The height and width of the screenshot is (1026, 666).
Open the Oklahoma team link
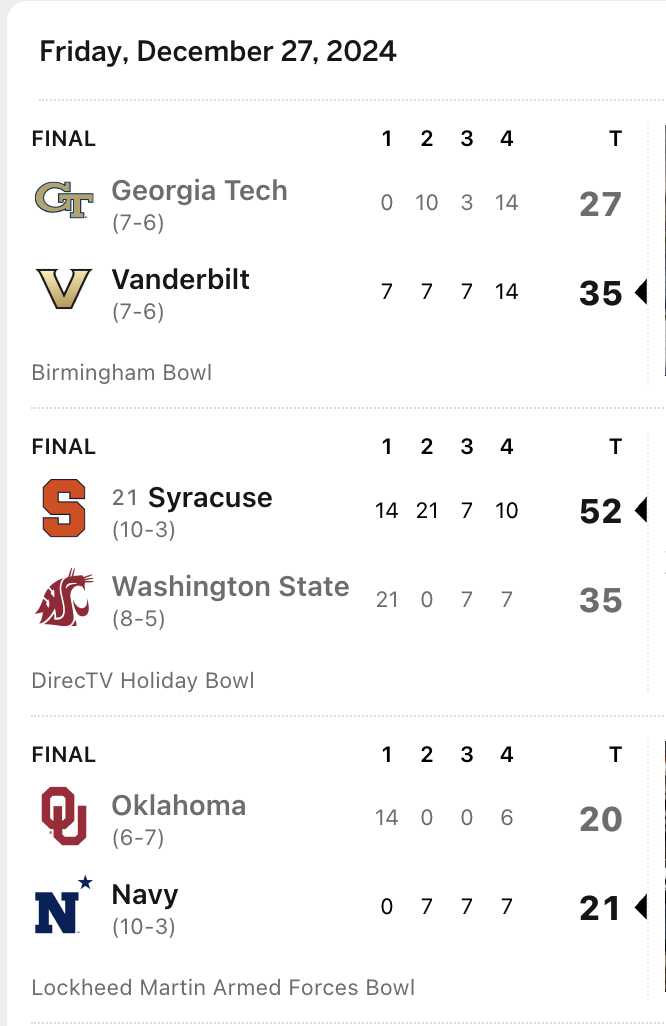(179, 805)
